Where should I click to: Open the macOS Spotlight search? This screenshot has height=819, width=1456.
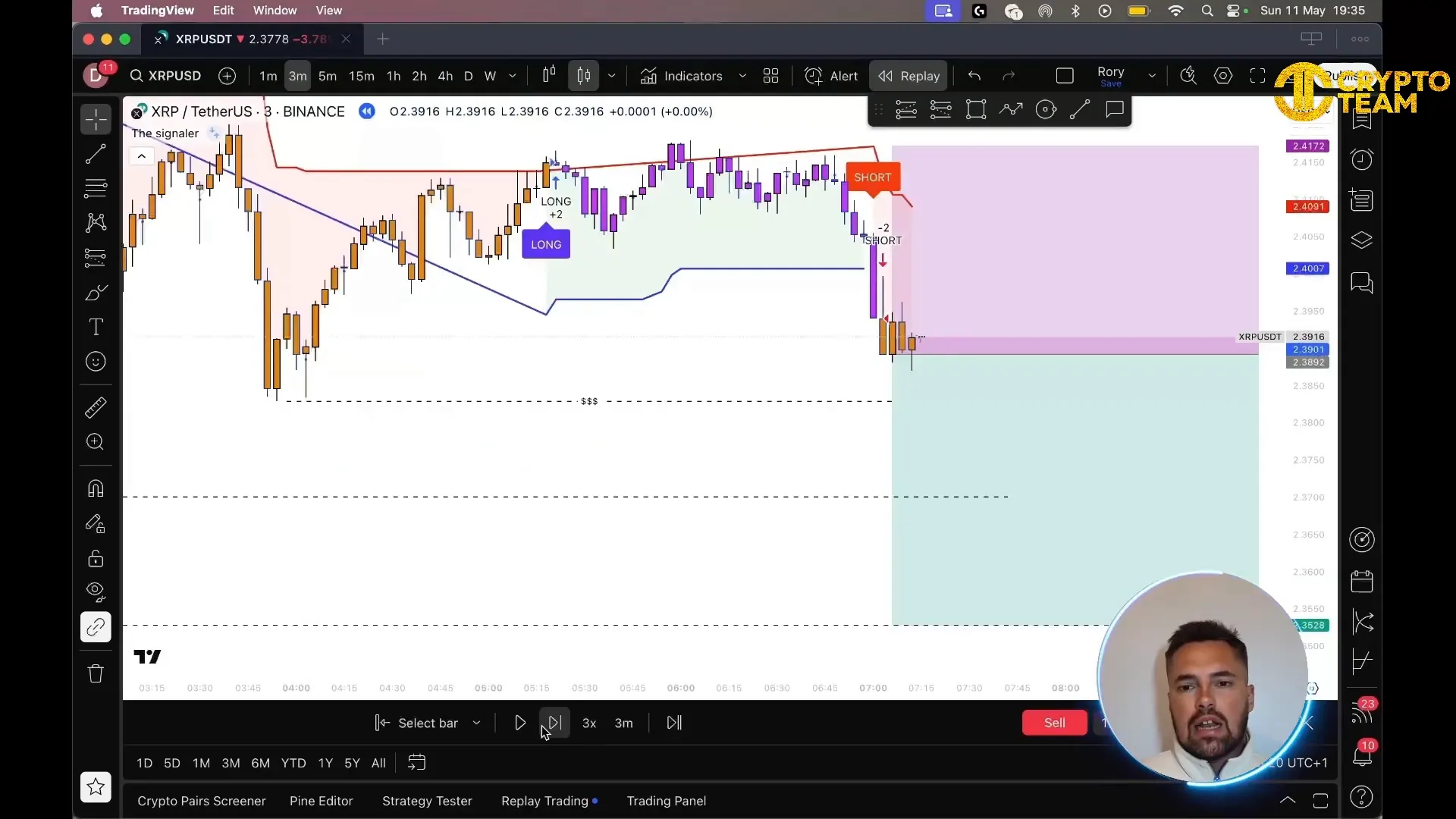tap(1207, 11)
